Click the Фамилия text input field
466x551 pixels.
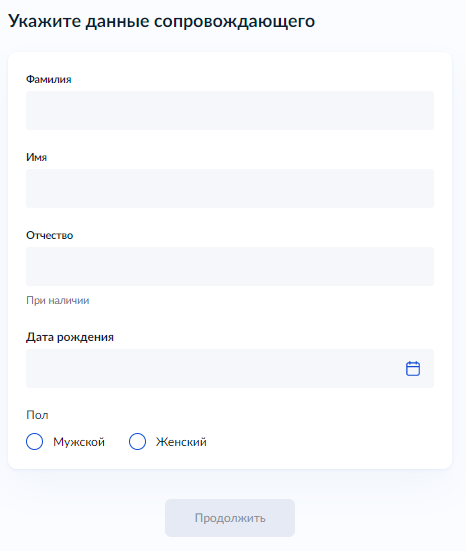tap(230, 110)
